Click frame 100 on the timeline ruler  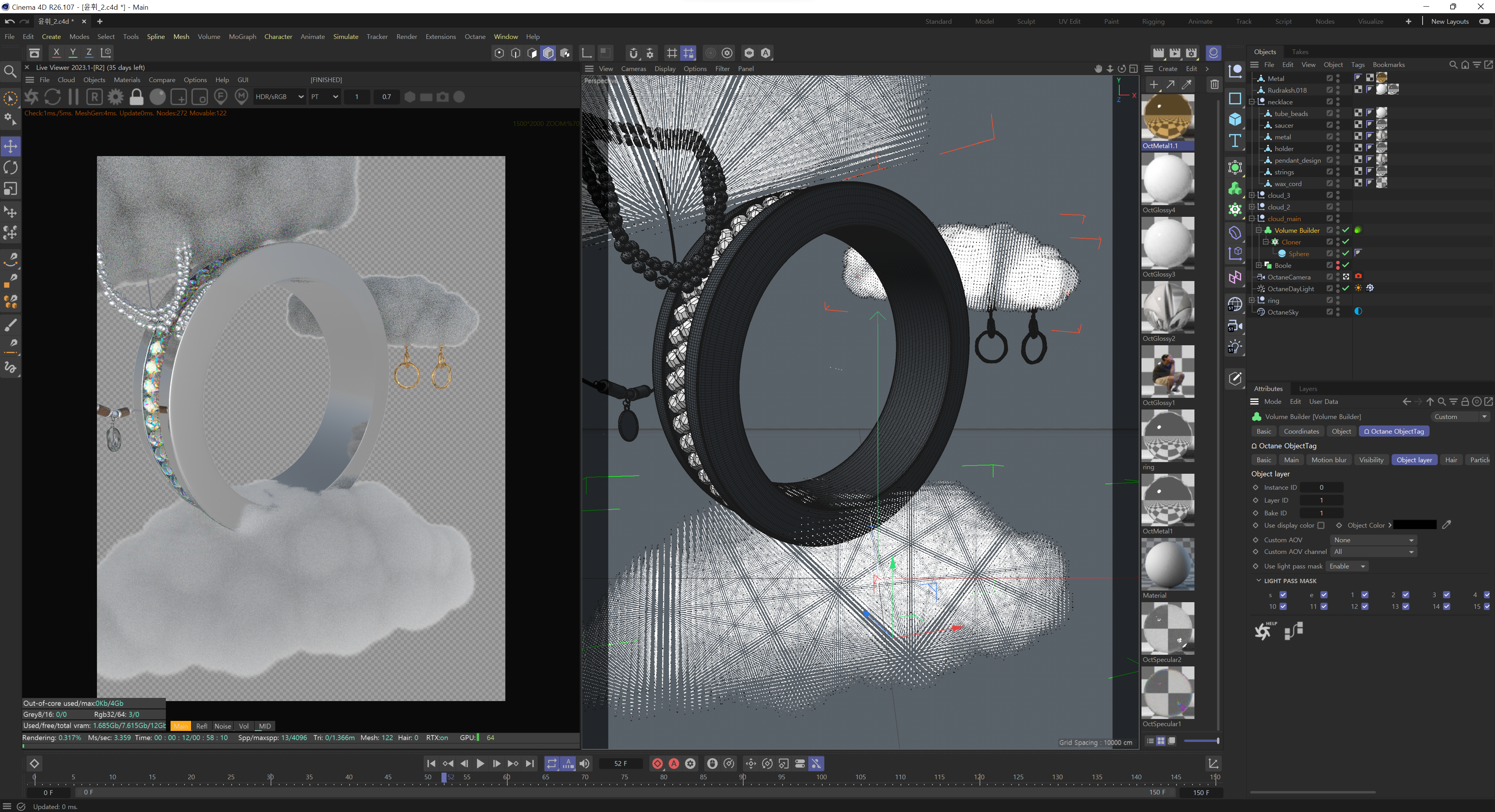[x=821, y=777]
